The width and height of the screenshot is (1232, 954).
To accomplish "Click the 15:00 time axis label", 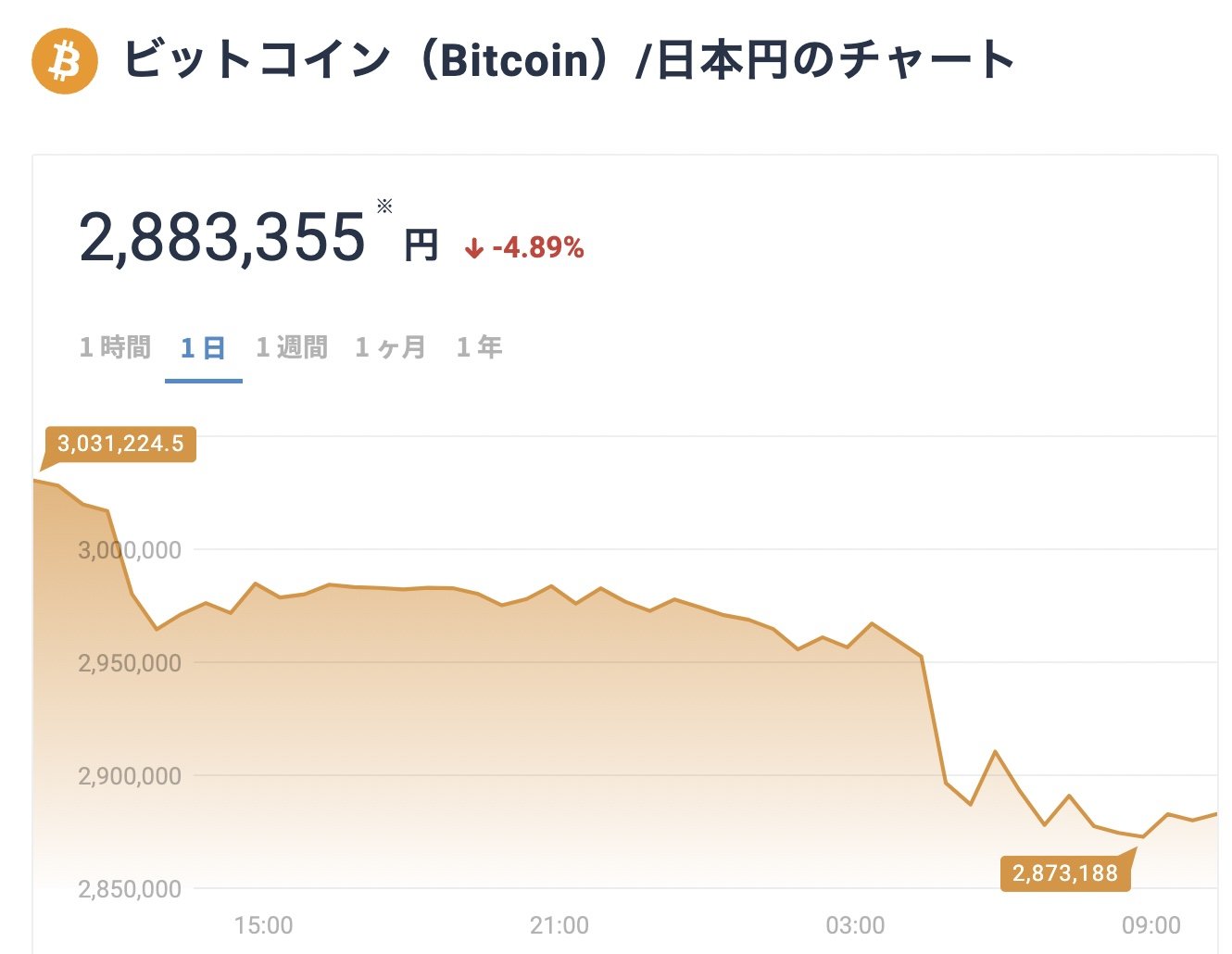I will click(x=263, y=925).
